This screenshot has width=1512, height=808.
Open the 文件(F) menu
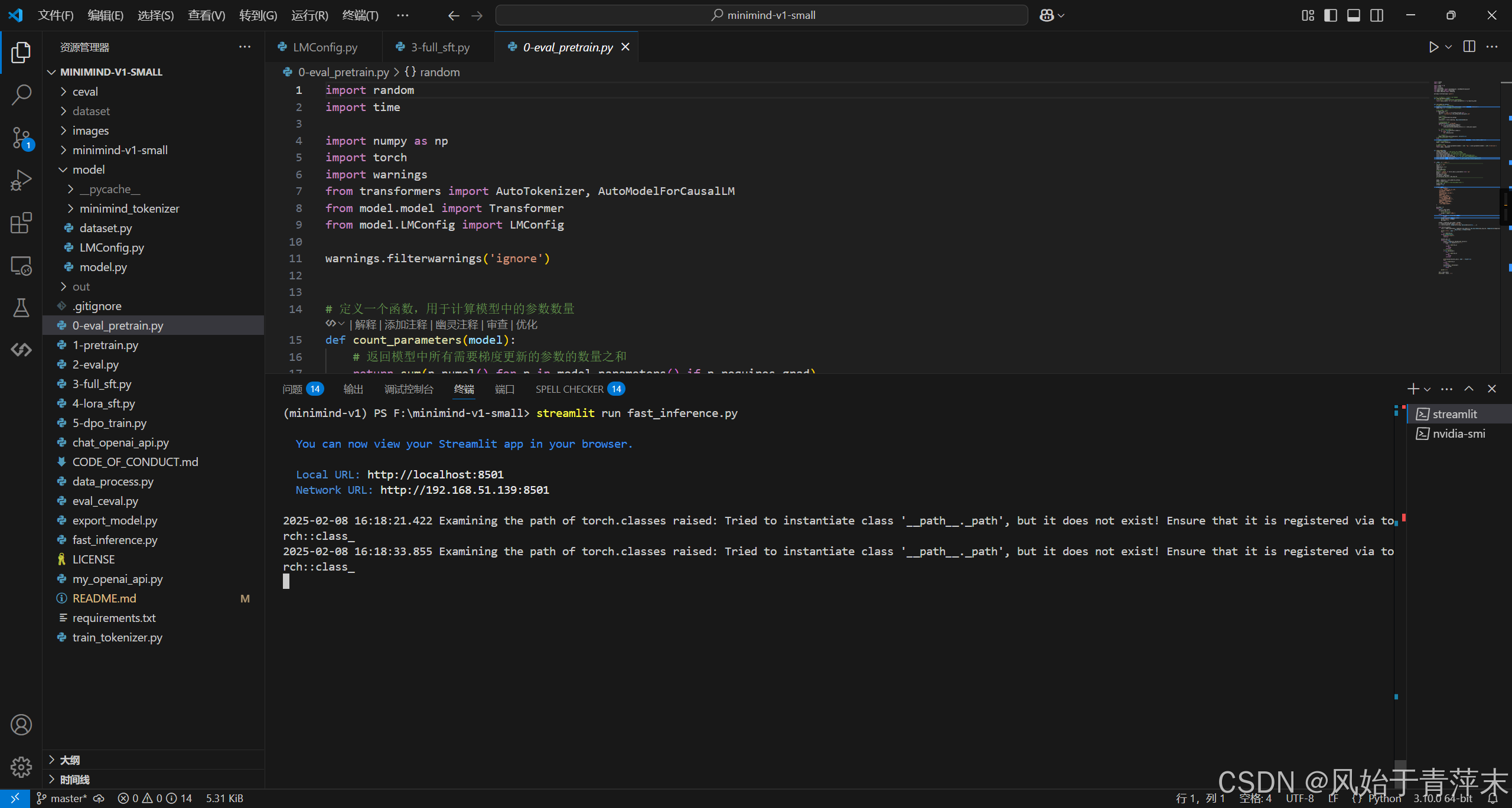click(x=56, y=15)
